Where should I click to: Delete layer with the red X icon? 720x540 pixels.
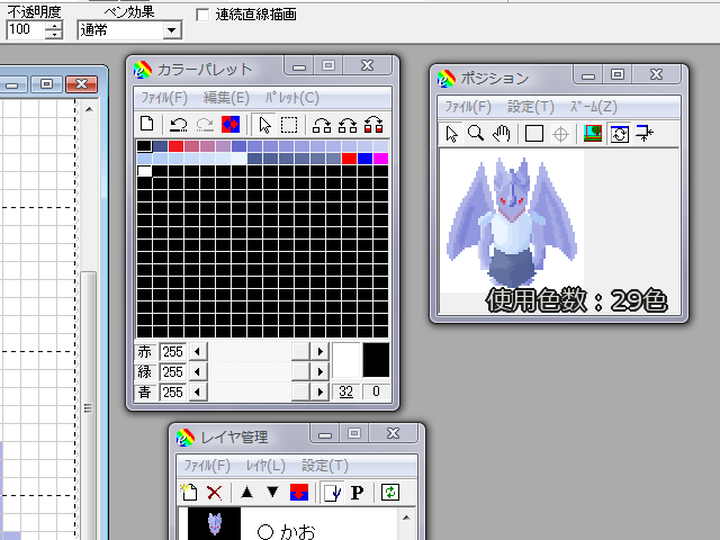point(214,493)
